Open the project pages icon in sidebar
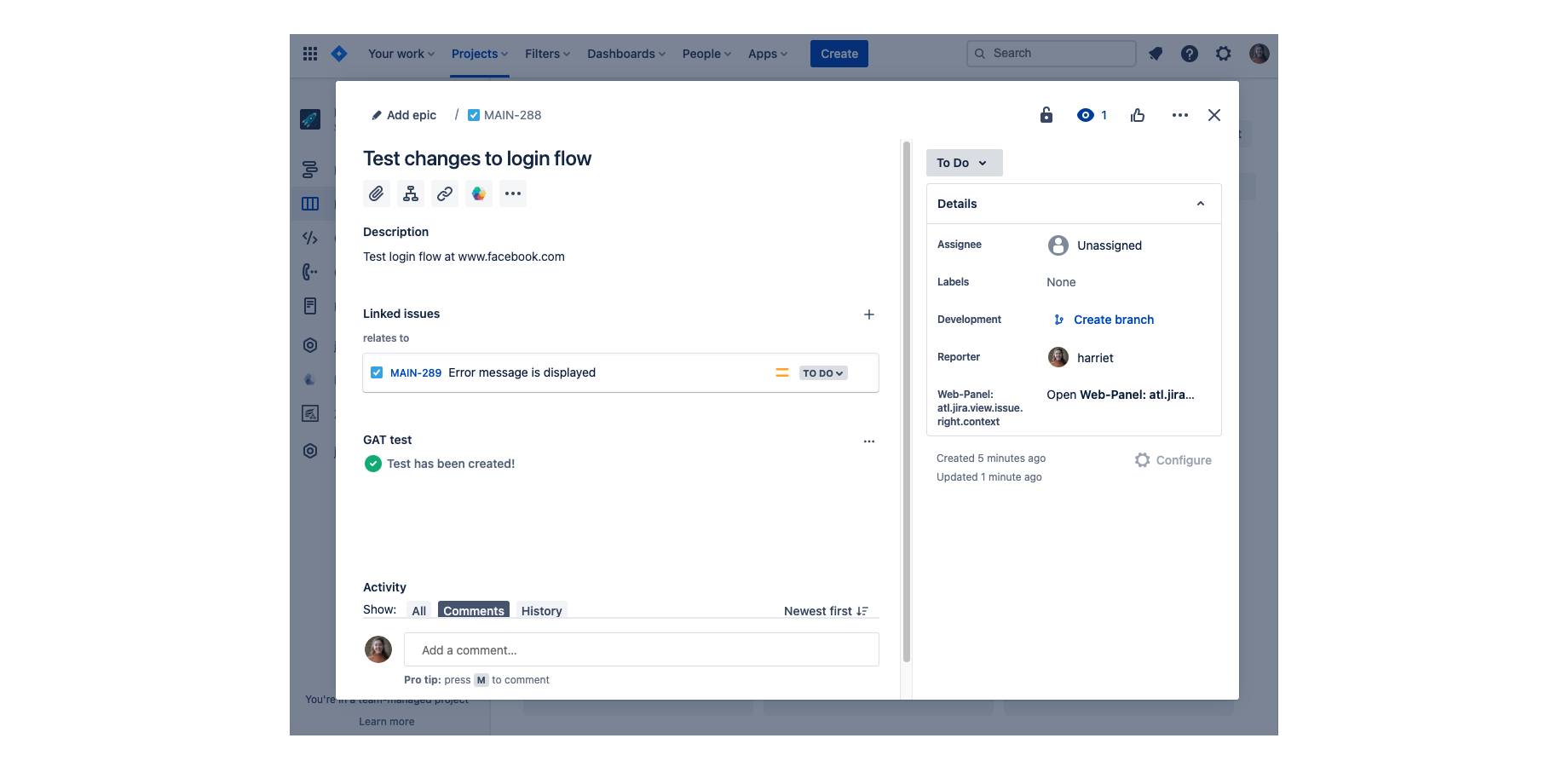The image size is (1568, 767). point(310,306)
